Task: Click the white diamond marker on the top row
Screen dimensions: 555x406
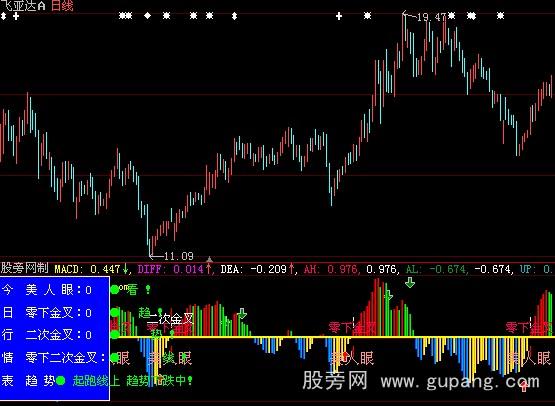Action: click(x=148, y=16)
